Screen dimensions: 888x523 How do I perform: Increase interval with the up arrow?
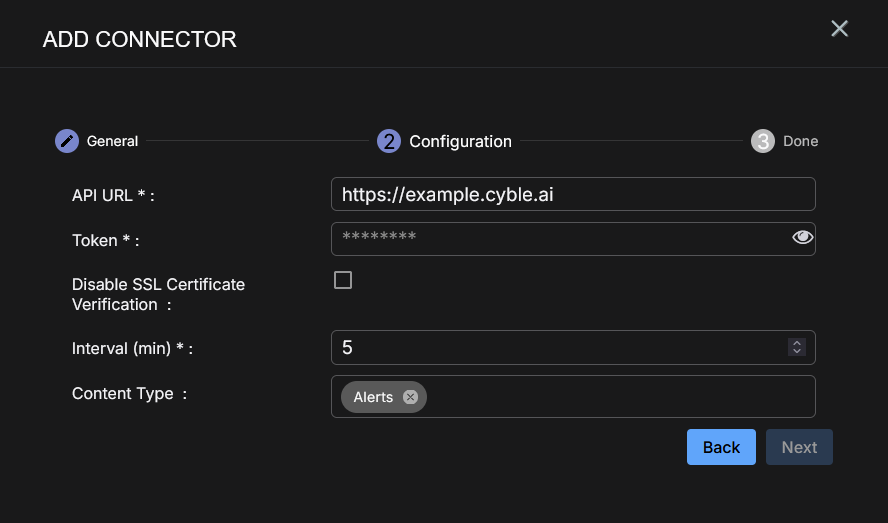tap(797, 343)
